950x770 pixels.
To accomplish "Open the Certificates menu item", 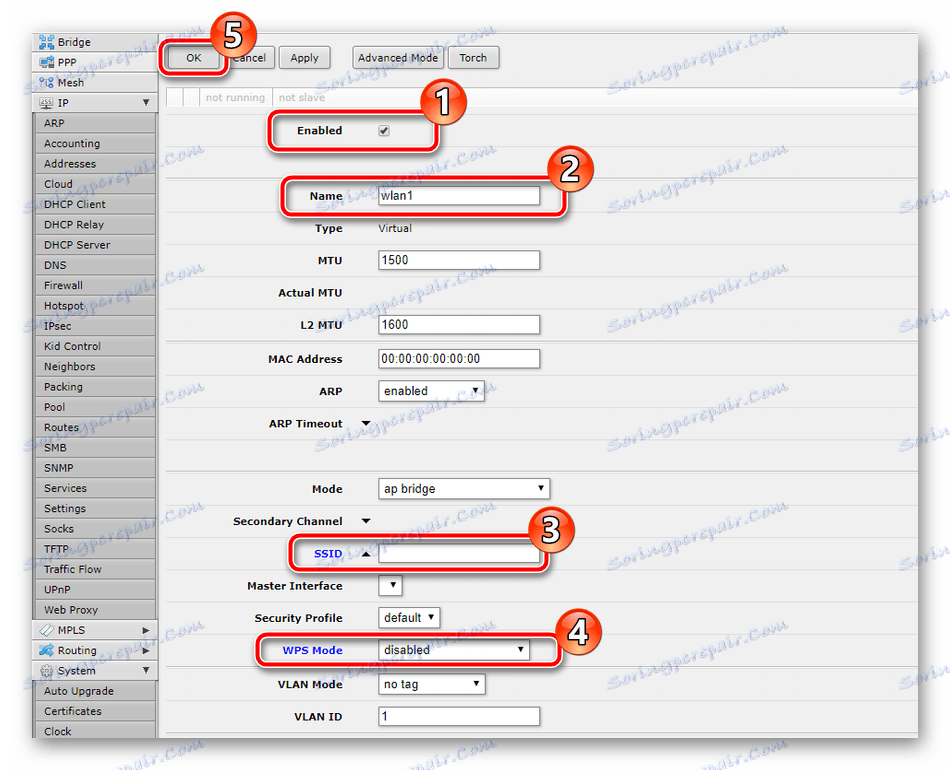I will [x=95, y=711].
